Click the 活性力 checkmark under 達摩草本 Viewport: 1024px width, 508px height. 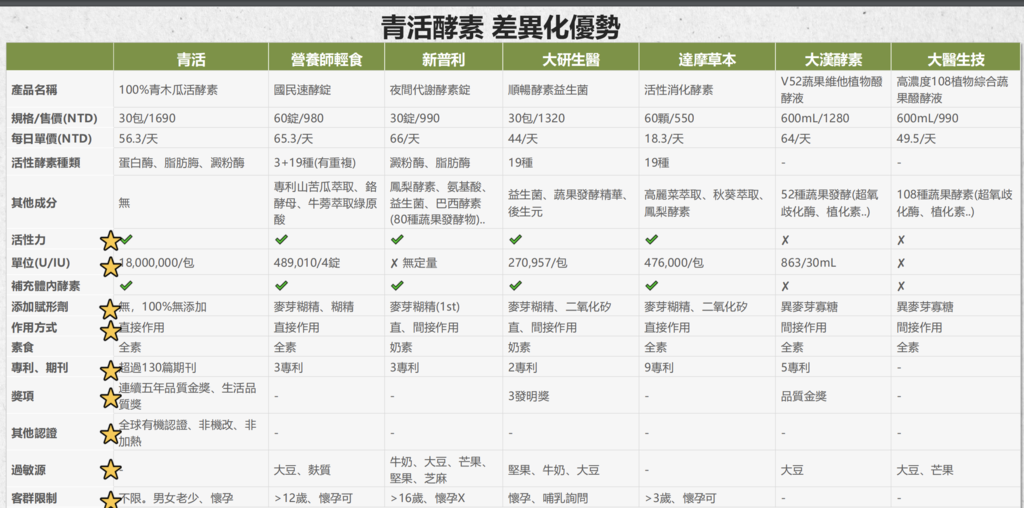click(651, 240)
